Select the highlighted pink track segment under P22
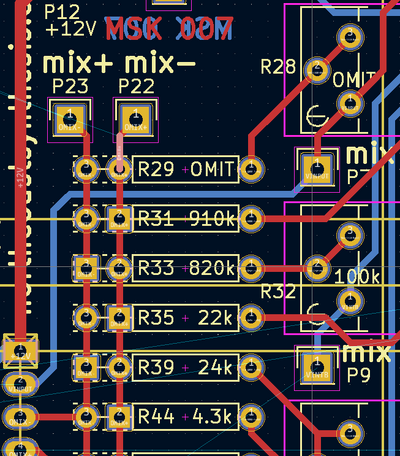 click(119, 151)
